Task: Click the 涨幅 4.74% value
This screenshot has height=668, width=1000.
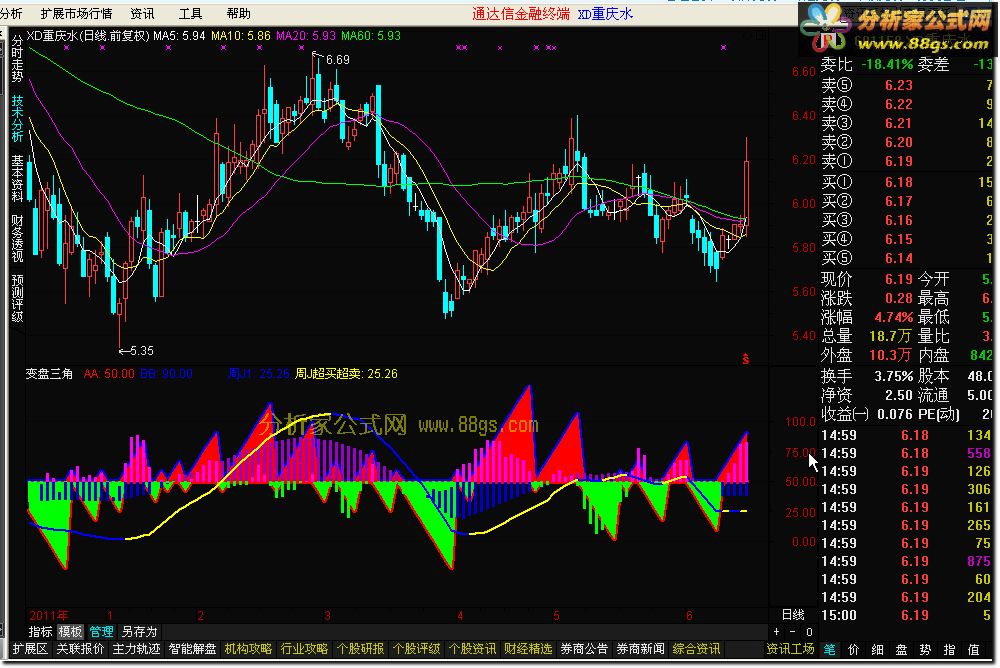Action: pyautogui.click(x=893, y=317)
